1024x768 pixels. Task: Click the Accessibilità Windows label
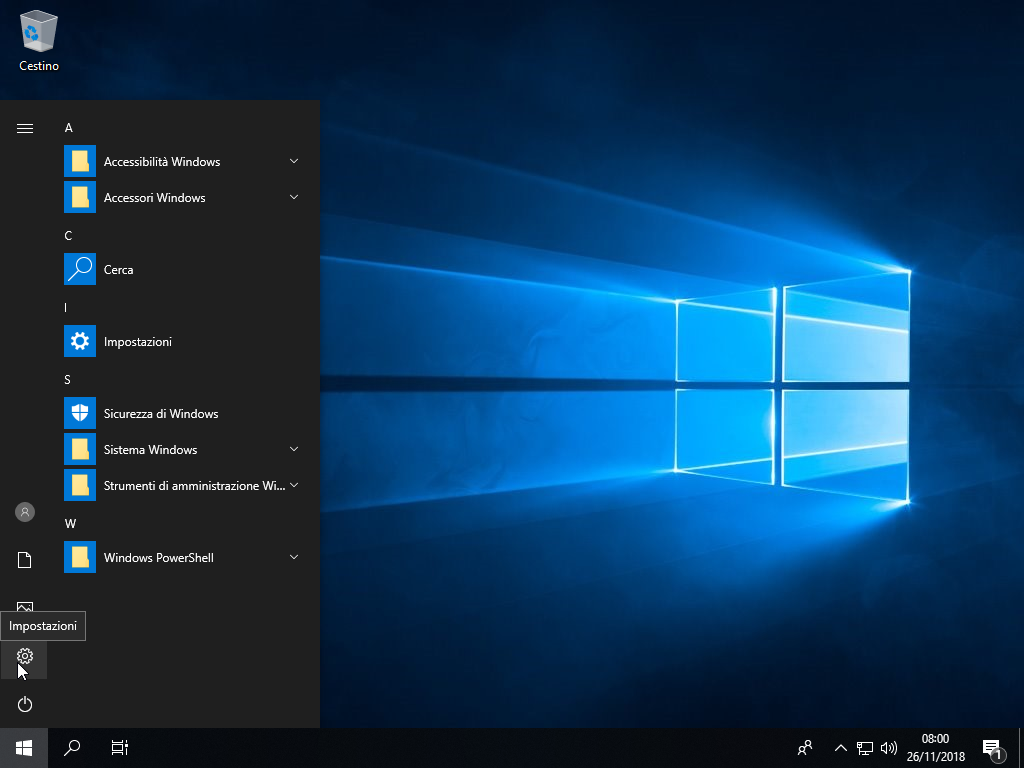162,162
